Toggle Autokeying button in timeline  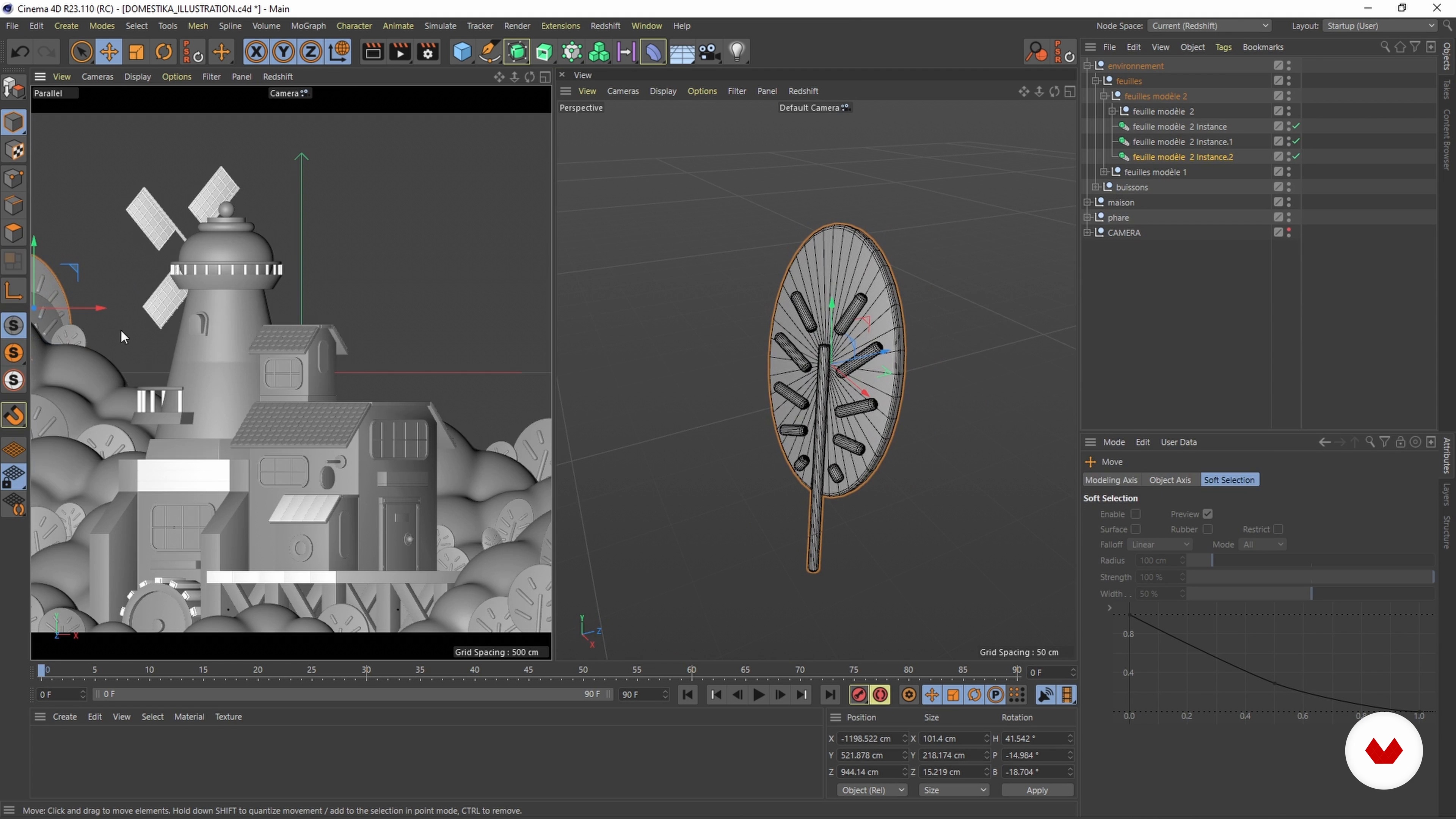[880, 695]
